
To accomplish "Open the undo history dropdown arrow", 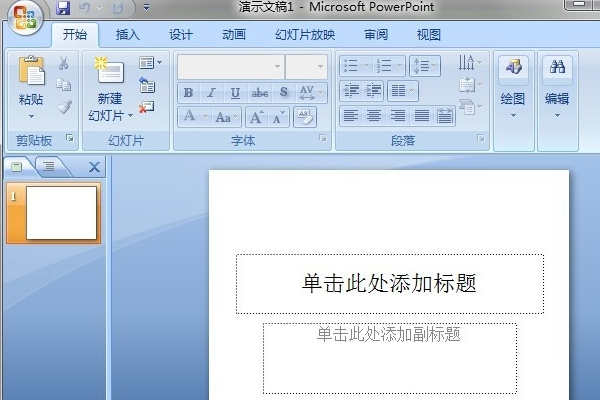I will (99, 8).
